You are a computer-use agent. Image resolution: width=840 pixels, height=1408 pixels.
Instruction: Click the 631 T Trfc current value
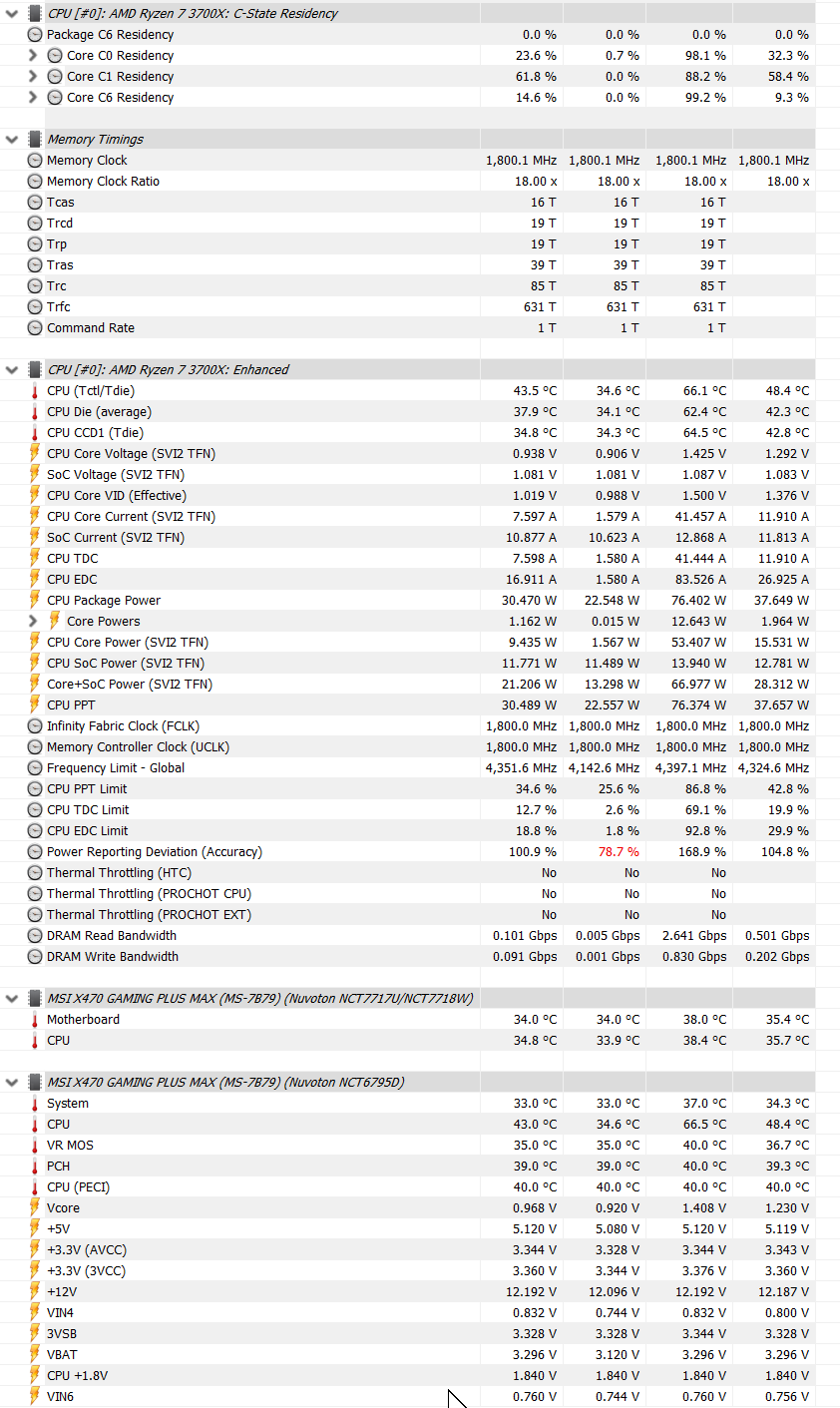click(x=541, y=307)
